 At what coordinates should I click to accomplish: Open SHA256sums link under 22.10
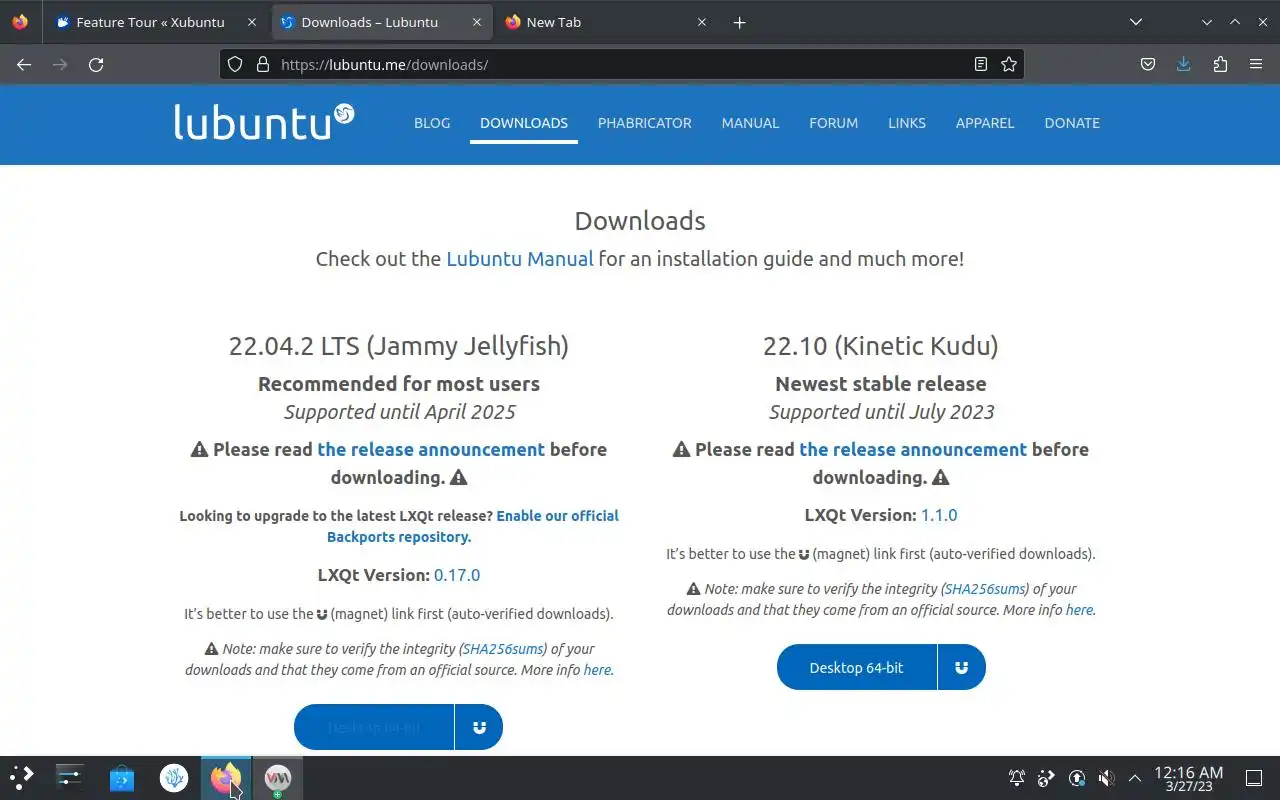coord(985,589)
